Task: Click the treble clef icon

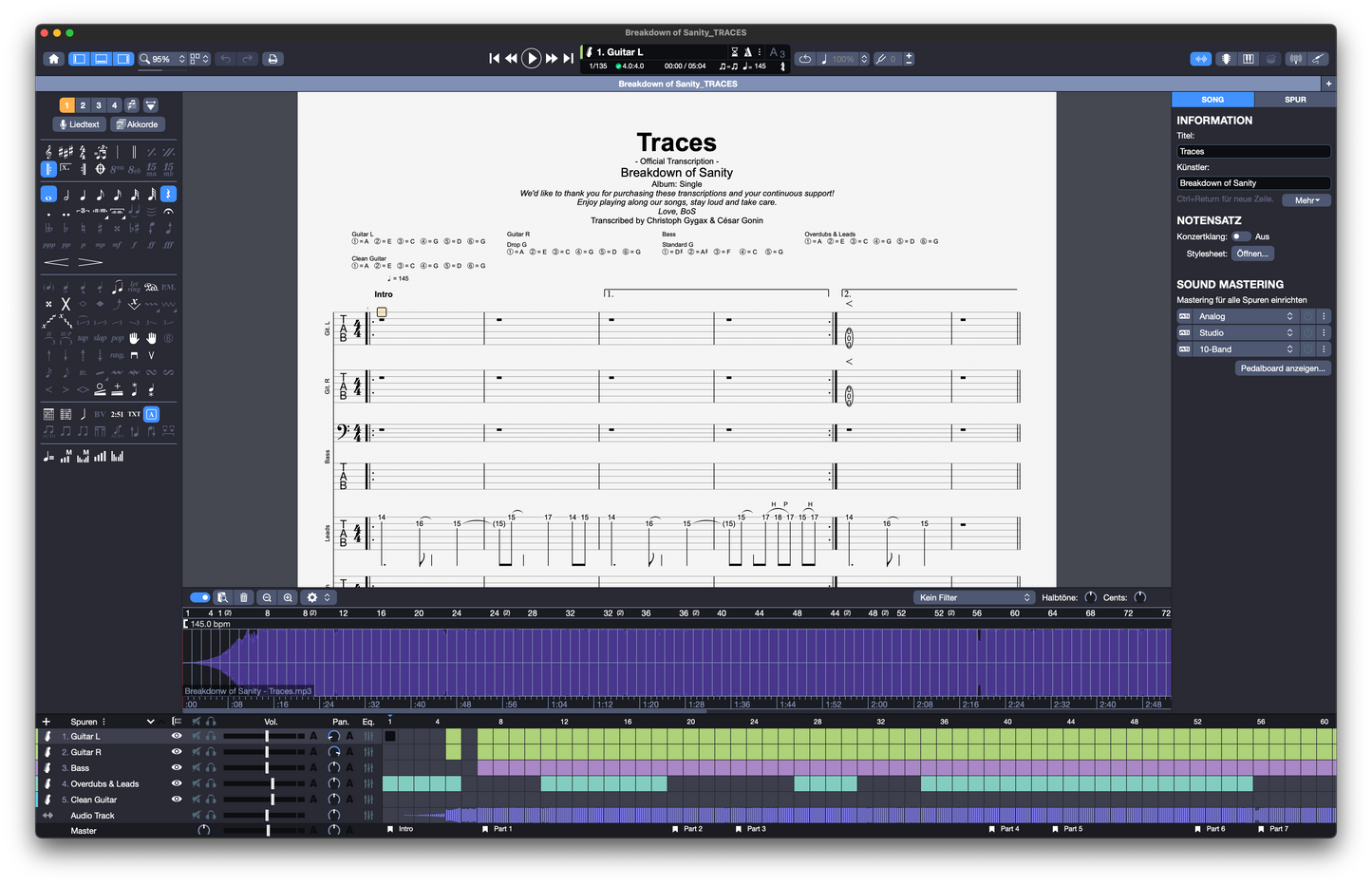Action: click(x=48, y=152)
